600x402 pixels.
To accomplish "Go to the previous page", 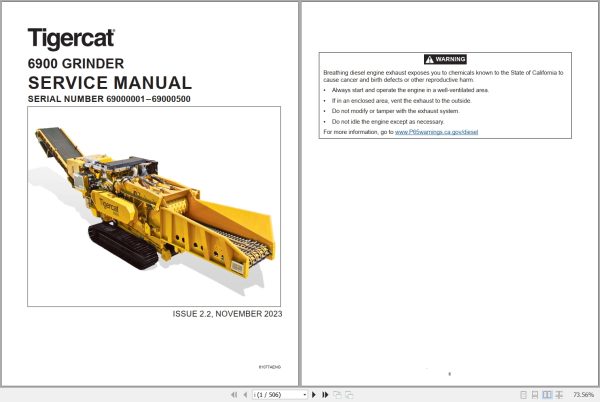I will [x=245, y=394].
